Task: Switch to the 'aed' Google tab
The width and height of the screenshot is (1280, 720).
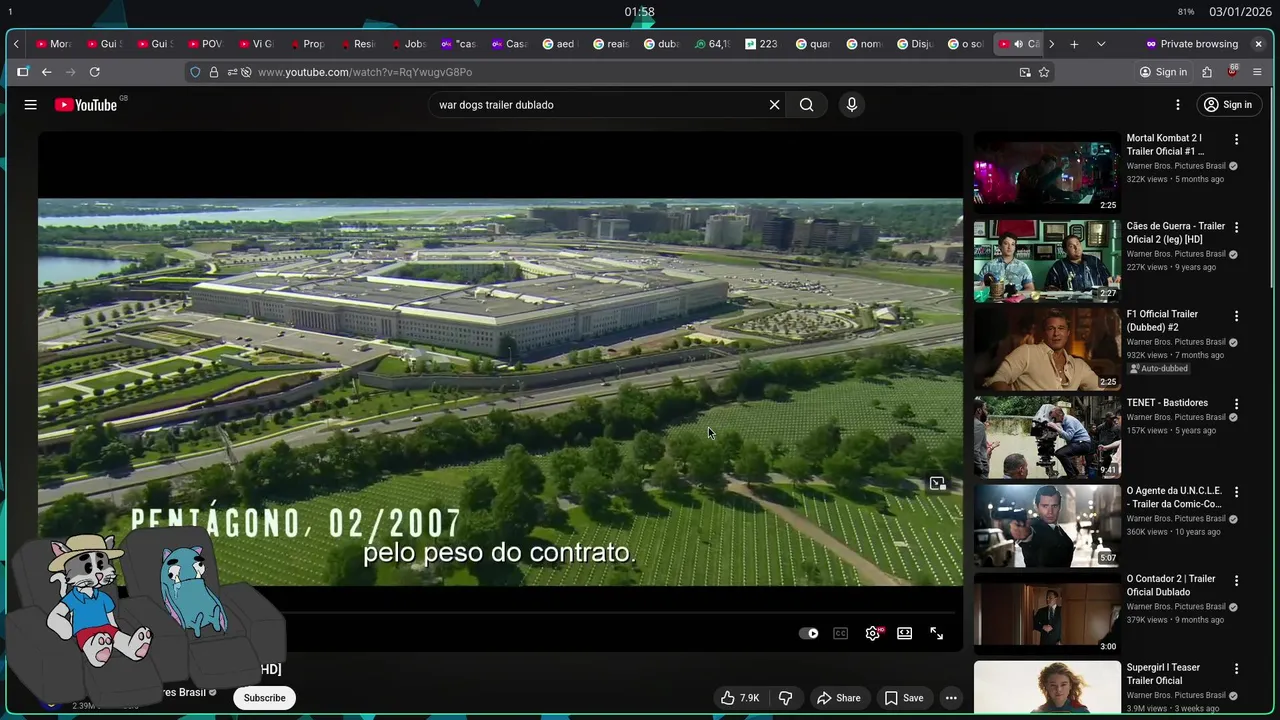Action: 560,44
